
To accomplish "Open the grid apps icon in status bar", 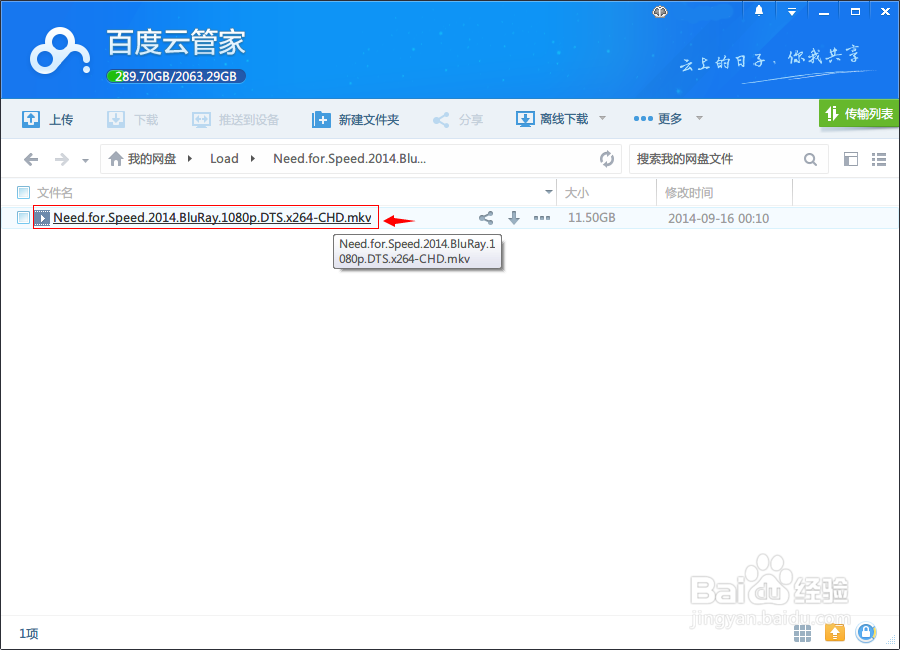I will tap(802, 633).
